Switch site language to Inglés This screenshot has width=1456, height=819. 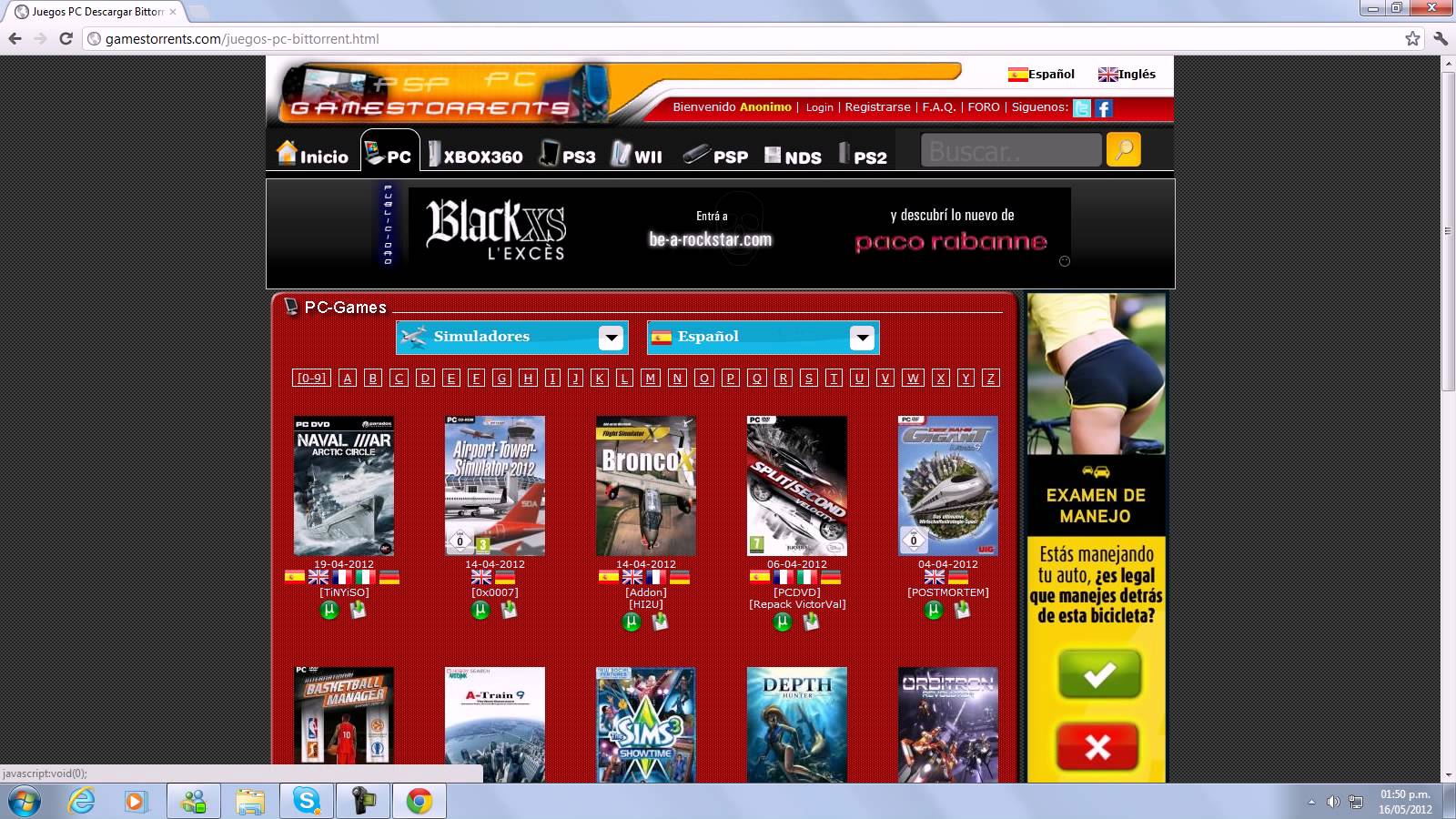click(x=1127, y=75)
